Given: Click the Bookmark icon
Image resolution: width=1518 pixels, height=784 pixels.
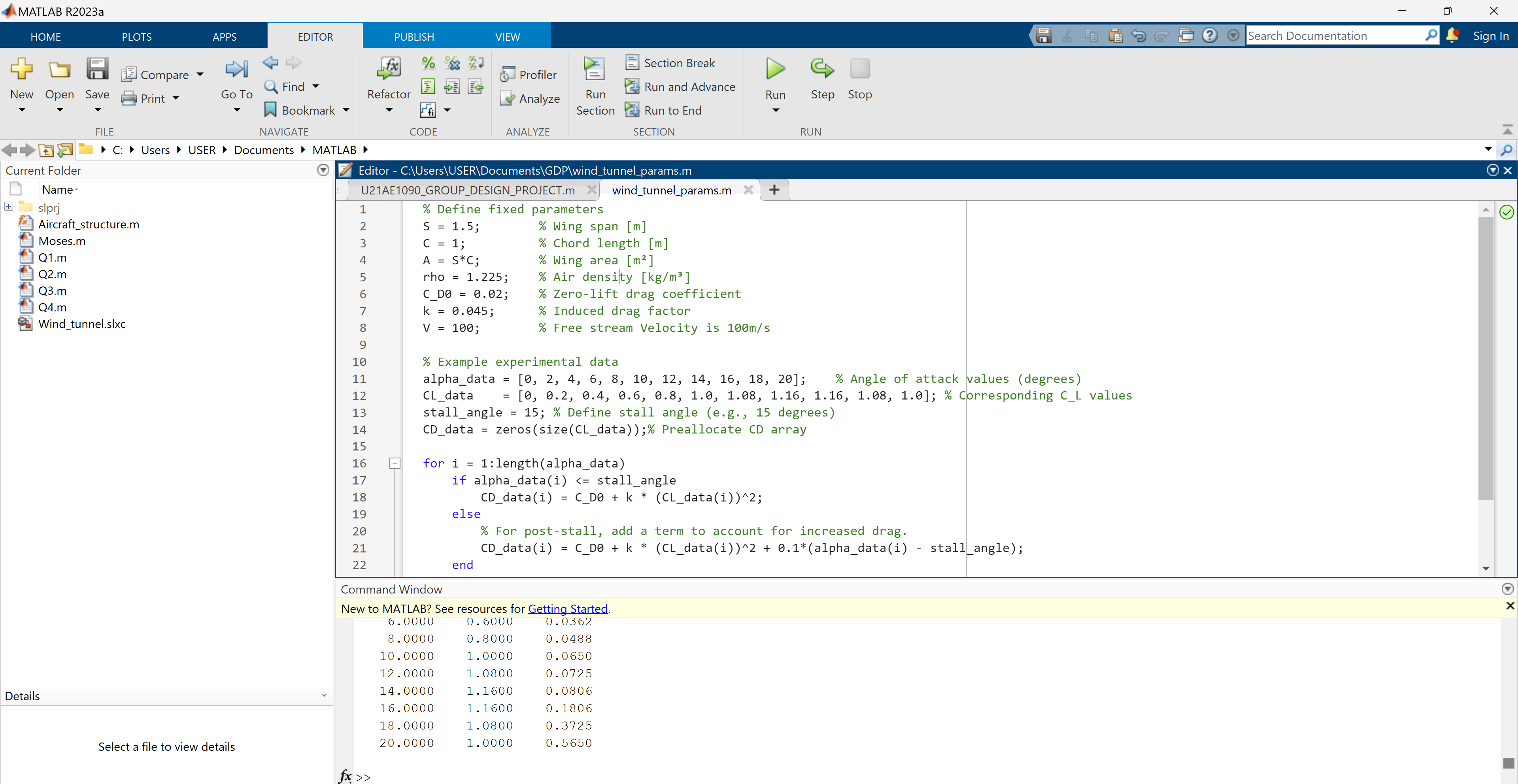Looking at the screenshot, I should tap(270, 110).
